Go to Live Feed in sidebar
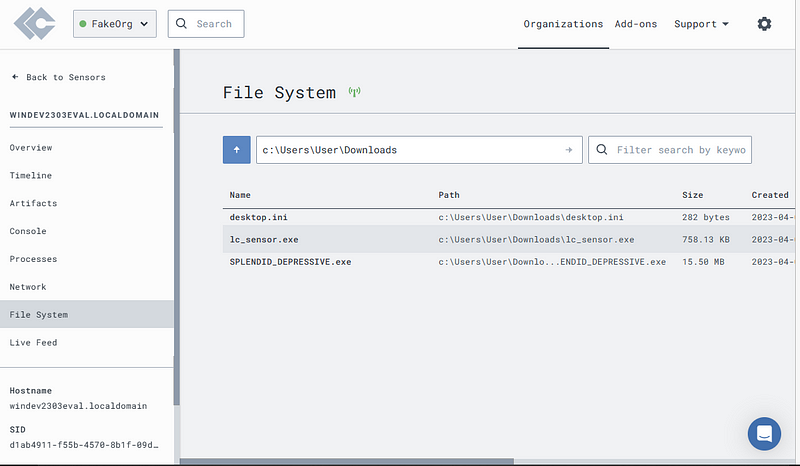Image resolution: width=800 pixels, height=466 pixels. point(33,342)
